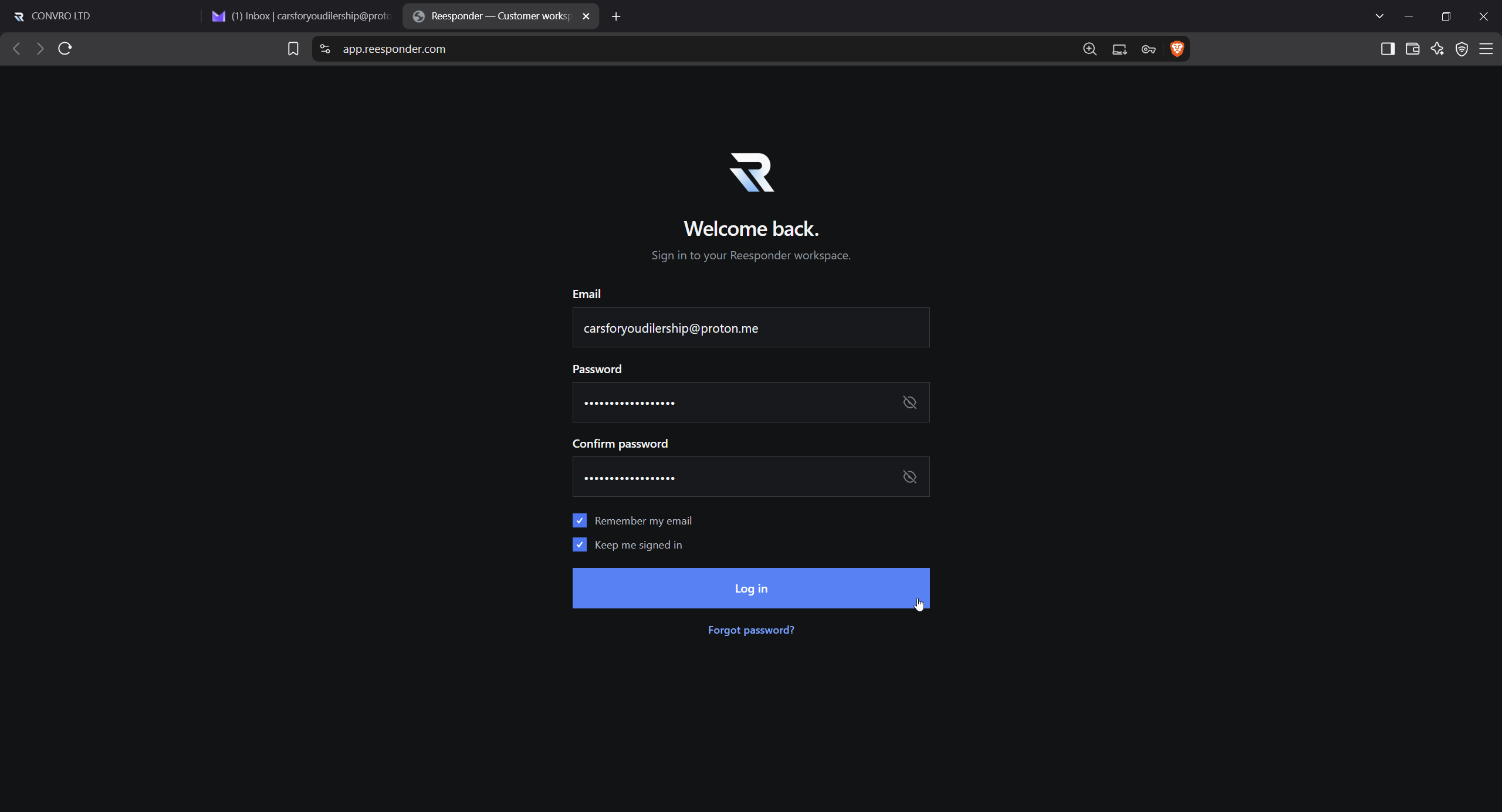Screen dimensions: 1502x812
Task: Restore down the browser window
Action: [x=1446, y=16]
